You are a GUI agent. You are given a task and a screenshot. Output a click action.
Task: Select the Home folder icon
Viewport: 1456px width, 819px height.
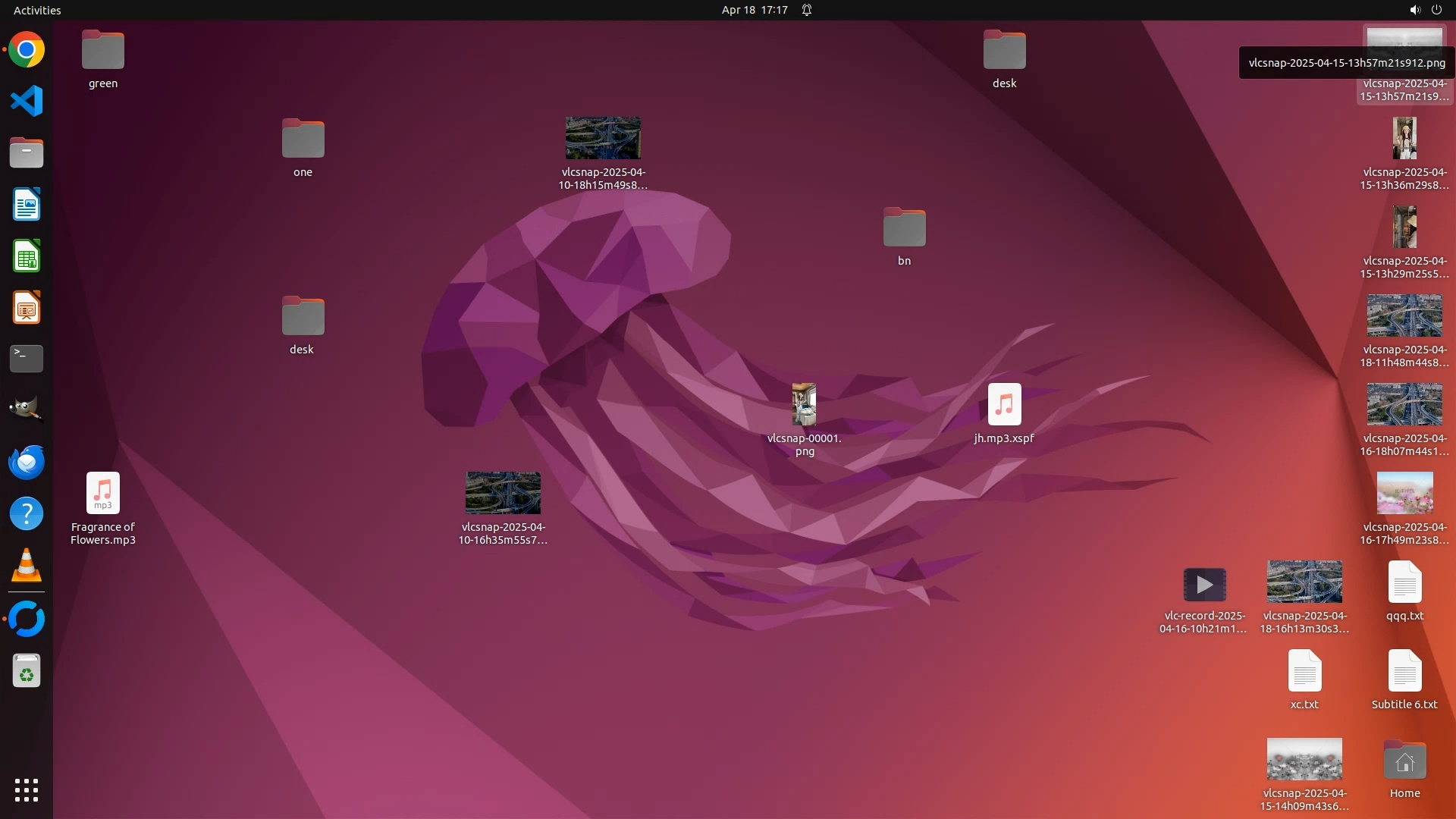1404,761
